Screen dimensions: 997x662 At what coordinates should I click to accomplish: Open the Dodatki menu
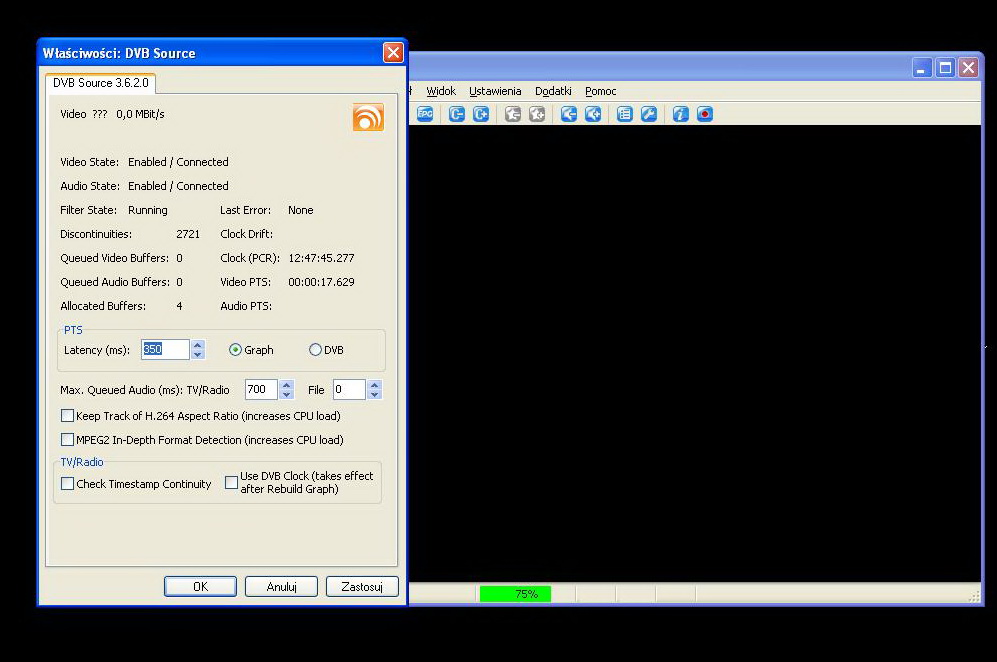click(553, 91)
